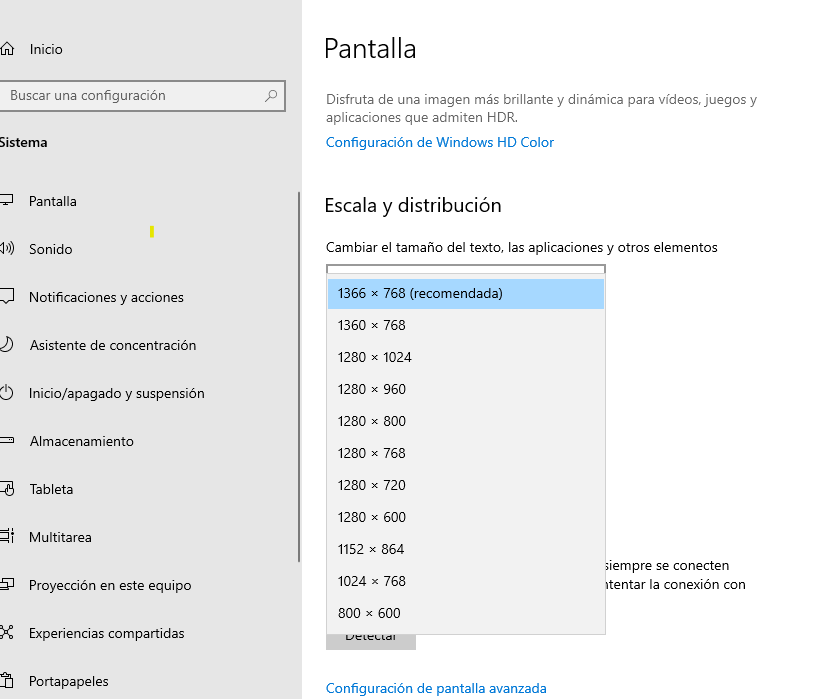Open the Inicio home icon
The width and height of the screenshot is (826, 699).
click(7, 49)
